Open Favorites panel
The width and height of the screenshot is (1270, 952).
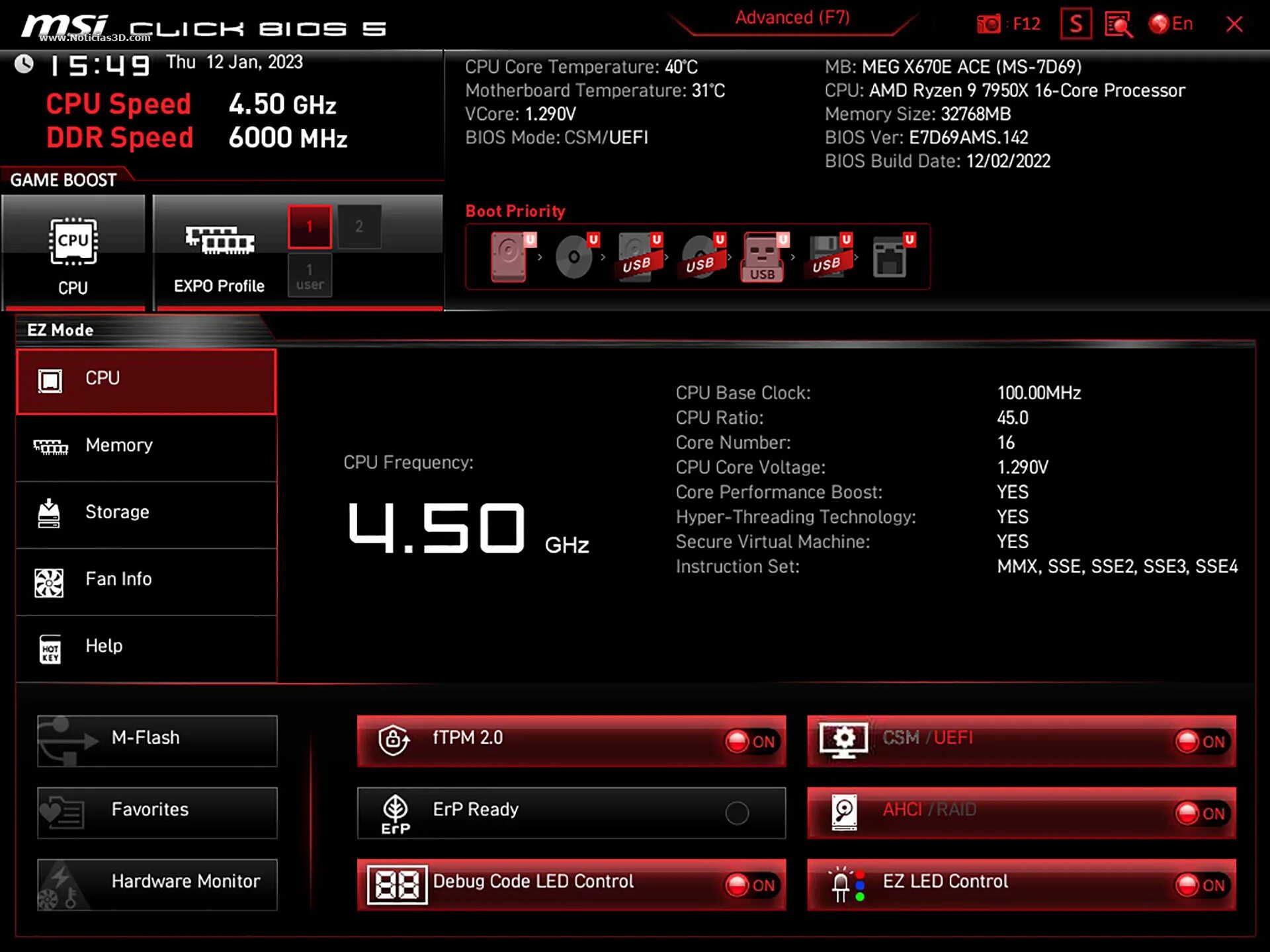(157, 809)
